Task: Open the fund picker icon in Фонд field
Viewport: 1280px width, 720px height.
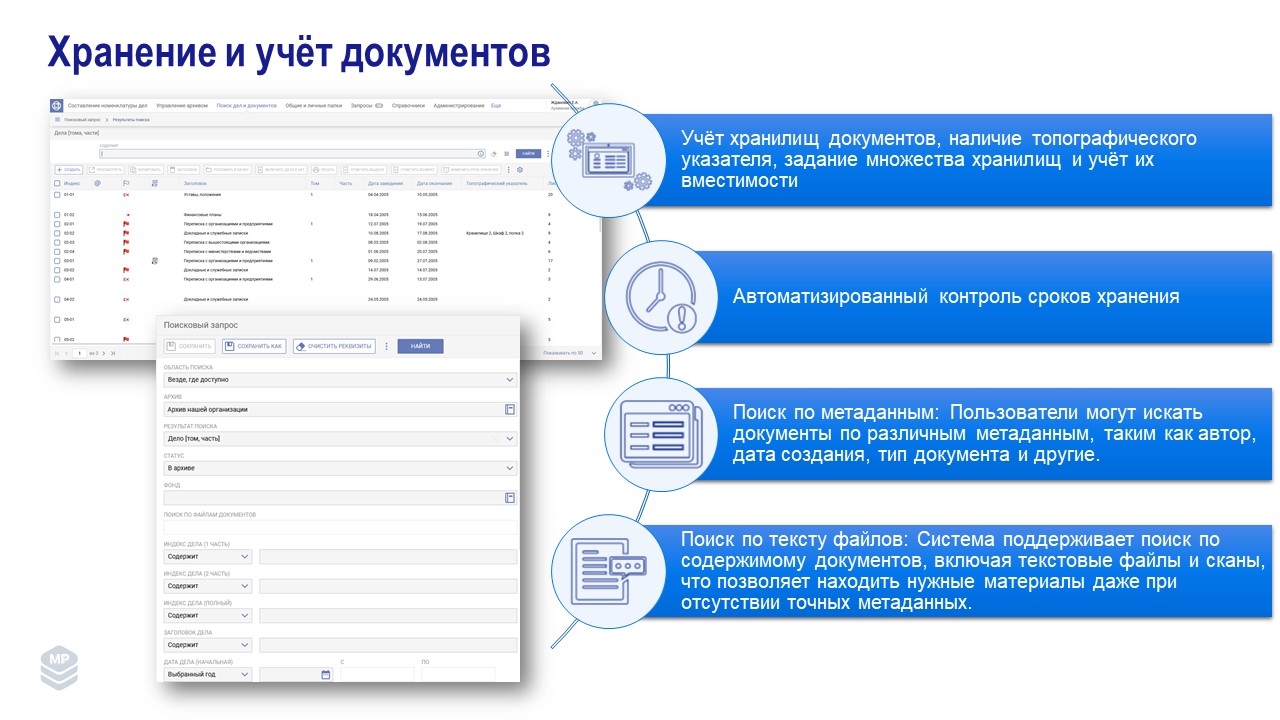Action: [x=510, y=497]
